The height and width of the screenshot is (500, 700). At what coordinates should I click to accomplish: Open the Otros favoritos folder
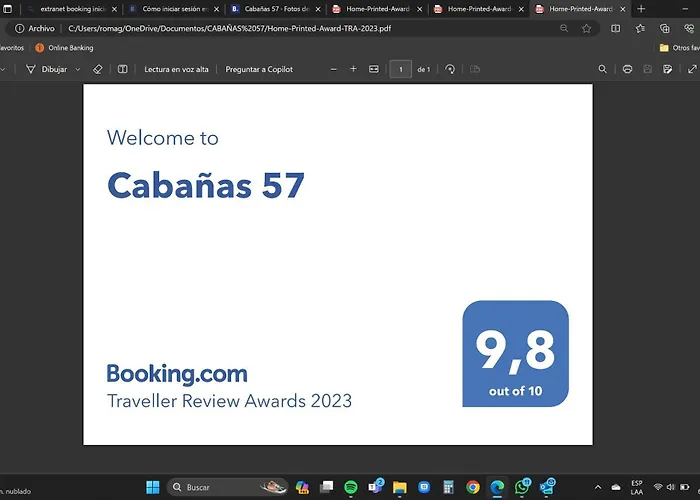click(679, 48)
